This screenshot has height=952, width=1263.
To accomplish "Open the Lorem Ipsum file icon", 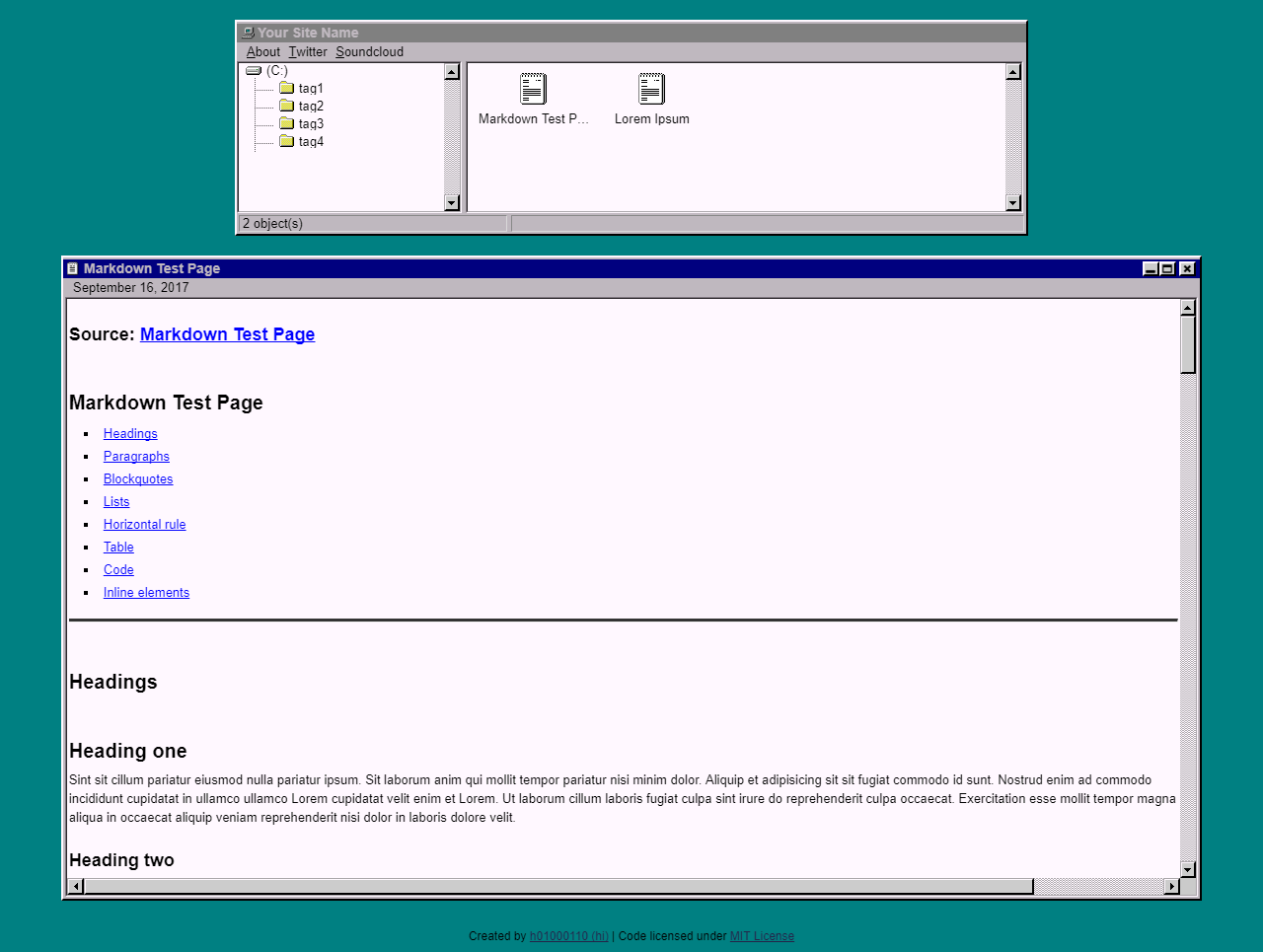I will click(651, 89).
